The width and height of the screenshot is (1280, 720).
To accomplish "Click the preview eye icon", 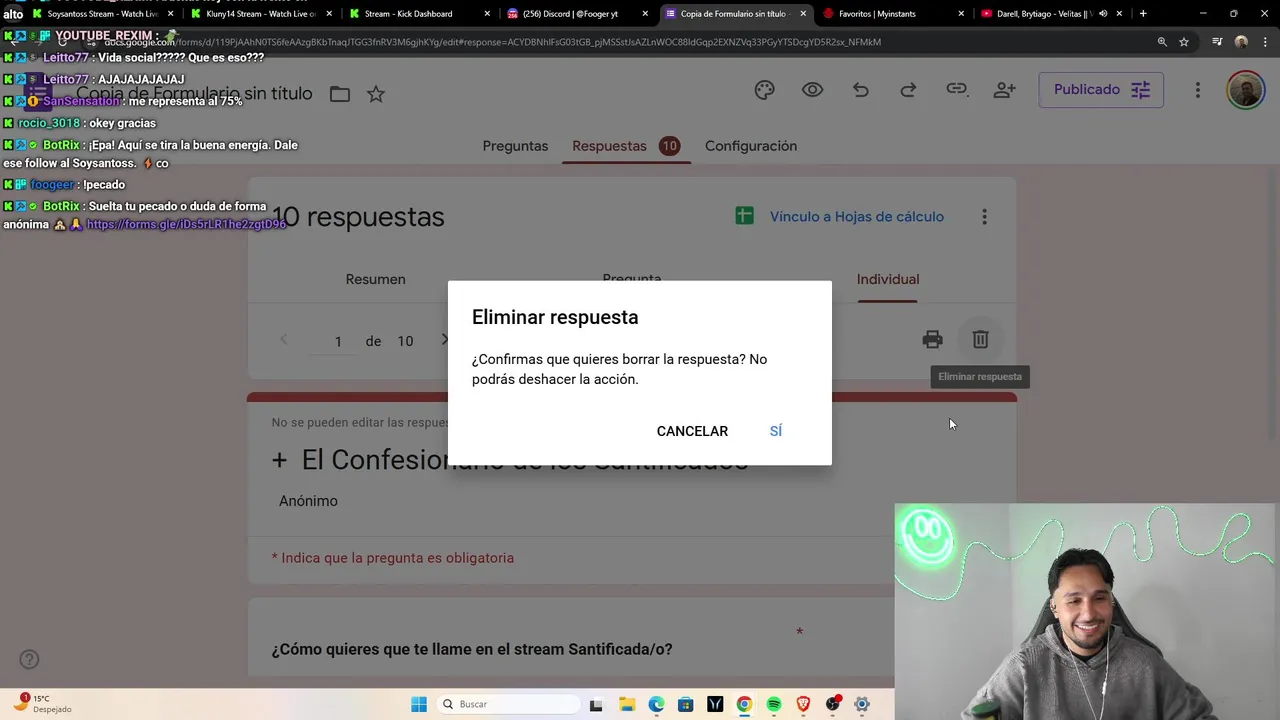I will coord(812,90).
